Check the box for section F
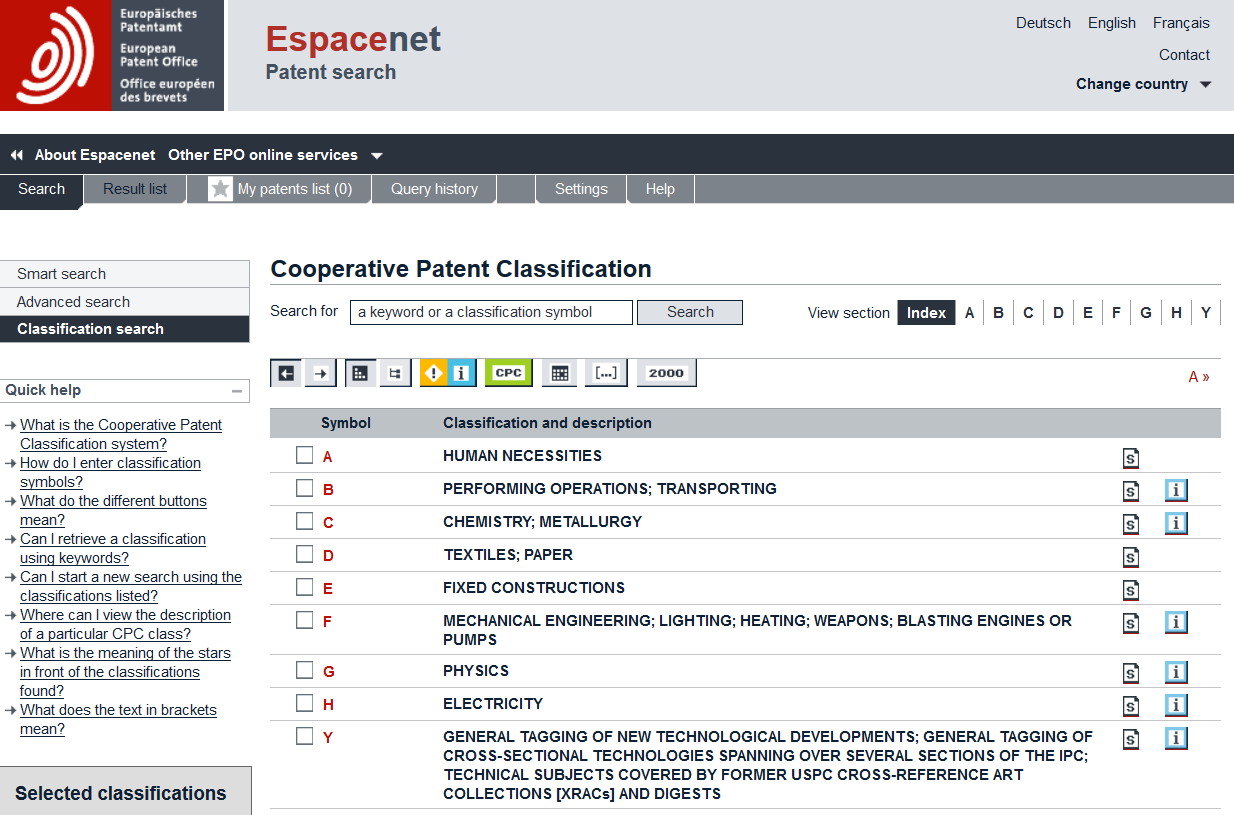The image size is (1234, 815). [x=305, y=620]
